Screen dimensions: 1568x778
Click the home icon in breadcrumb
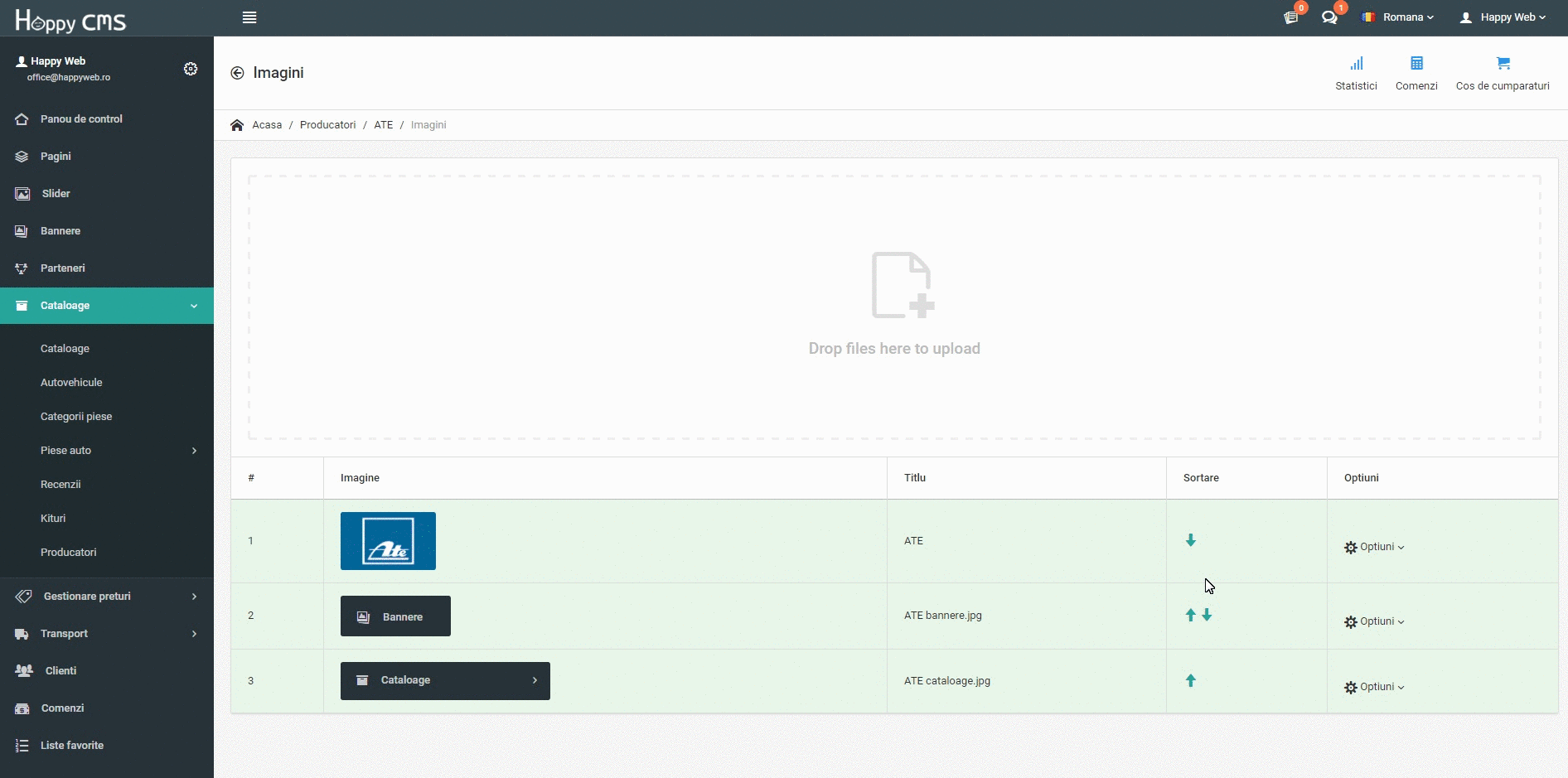coord(237,125)
